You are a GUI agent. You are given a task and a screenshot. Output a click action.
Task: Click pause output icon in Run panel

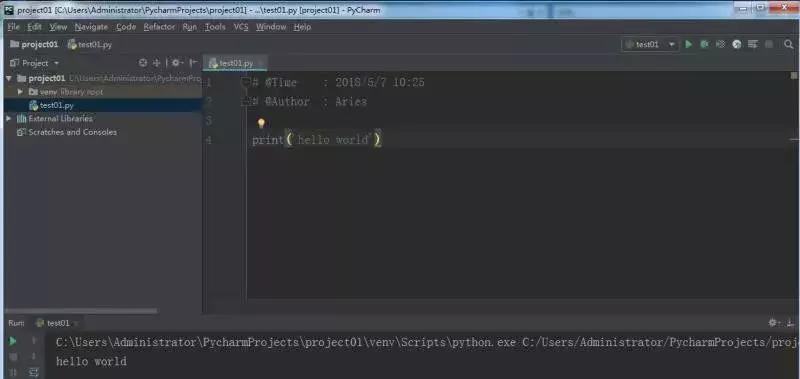point(13,372)
